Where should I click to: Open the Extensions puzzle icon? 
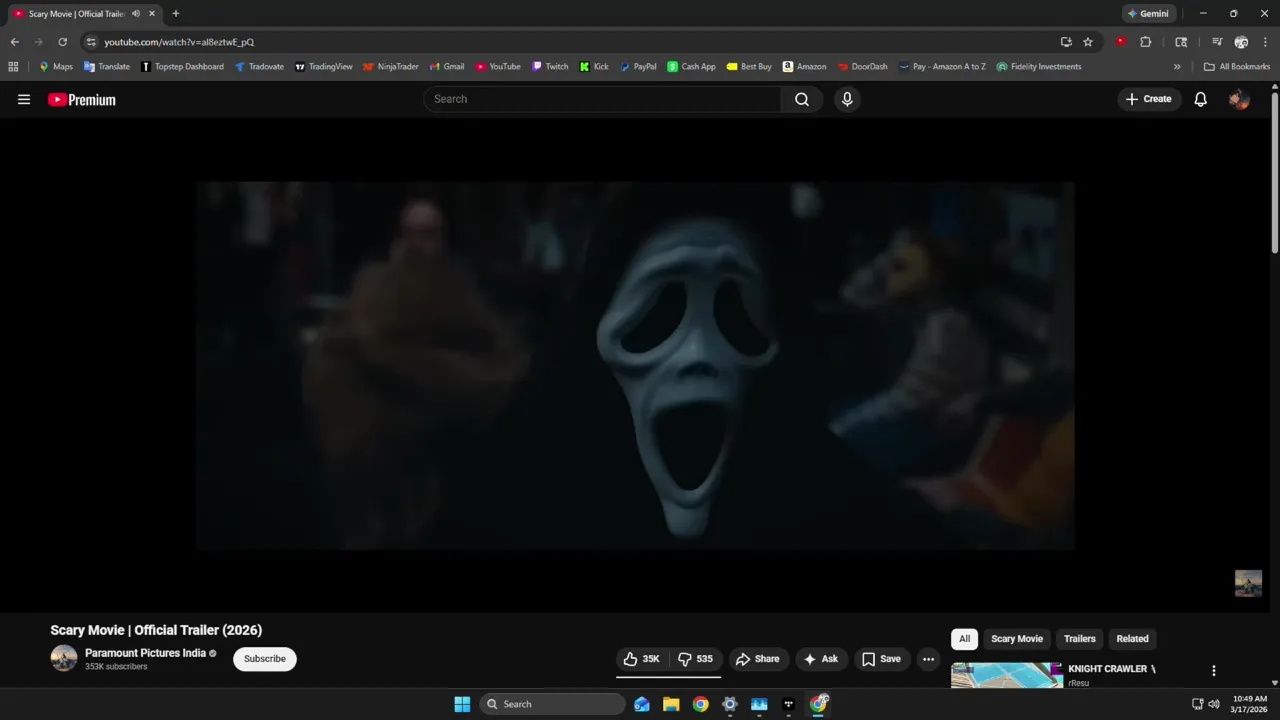tap(1146, 42)
